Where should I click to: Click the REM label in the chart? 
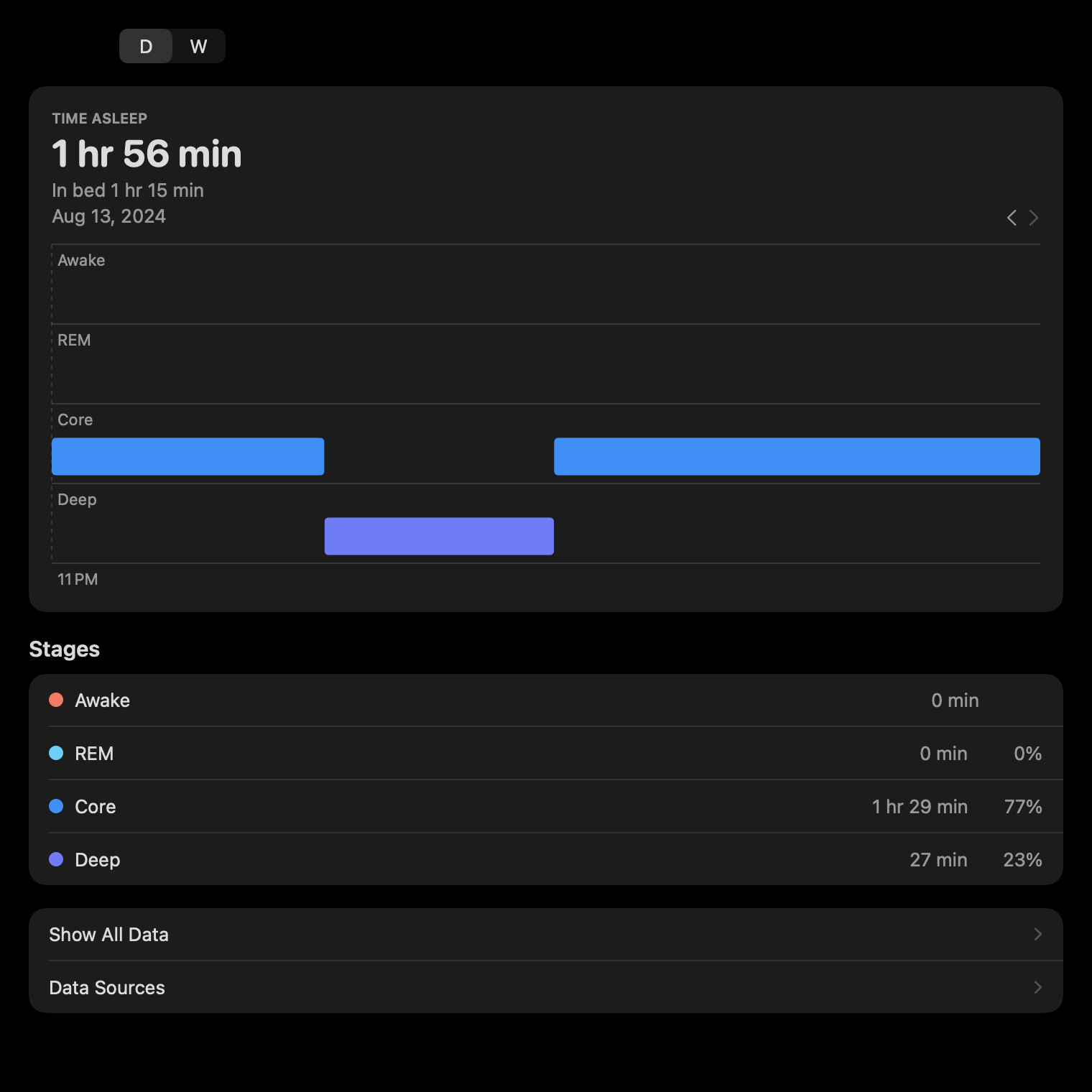(x=74, y=340)
